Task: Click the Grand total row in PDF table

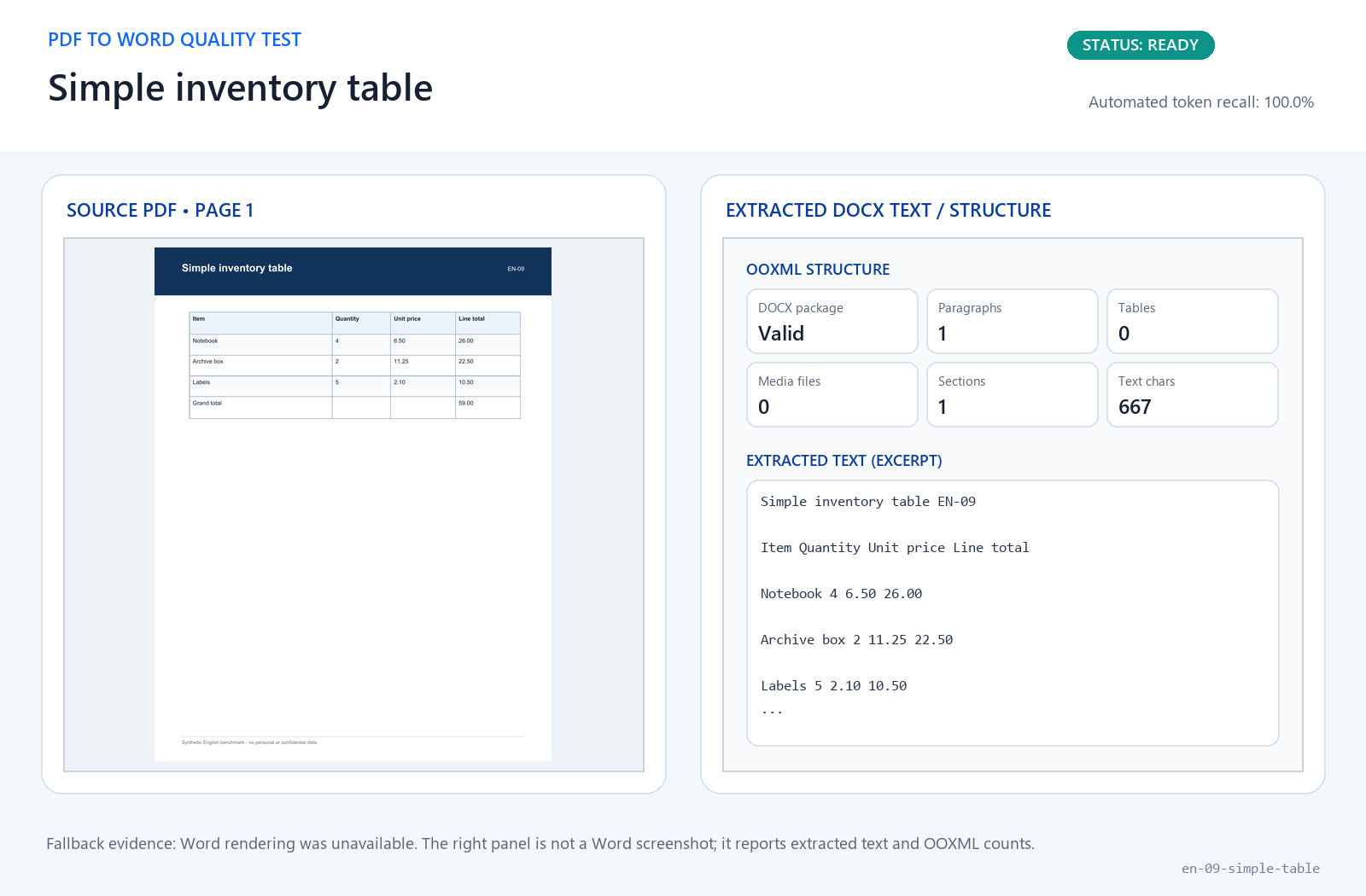Action: pyautogui.click(x=354, y=408)
